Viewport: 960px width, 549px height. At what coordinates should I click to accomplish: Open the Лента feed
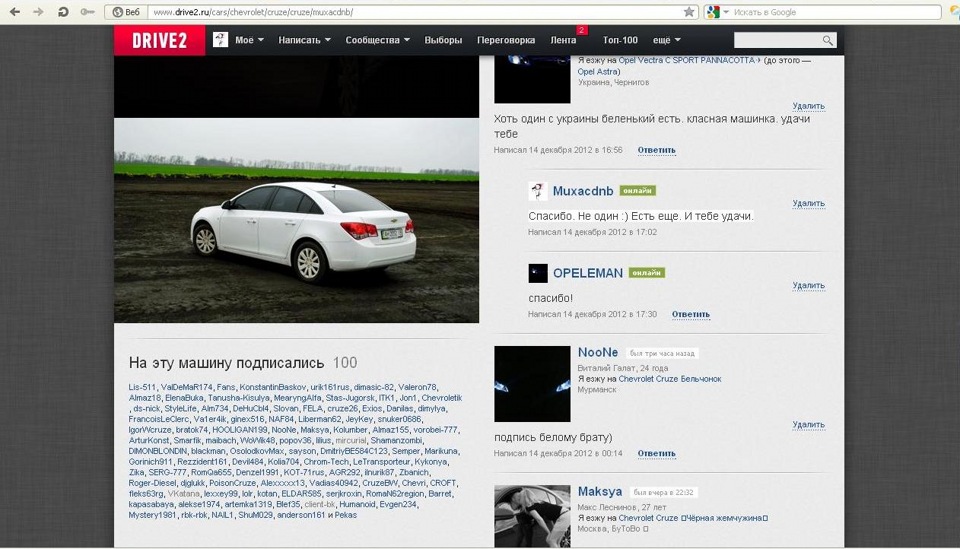point(563,40)
